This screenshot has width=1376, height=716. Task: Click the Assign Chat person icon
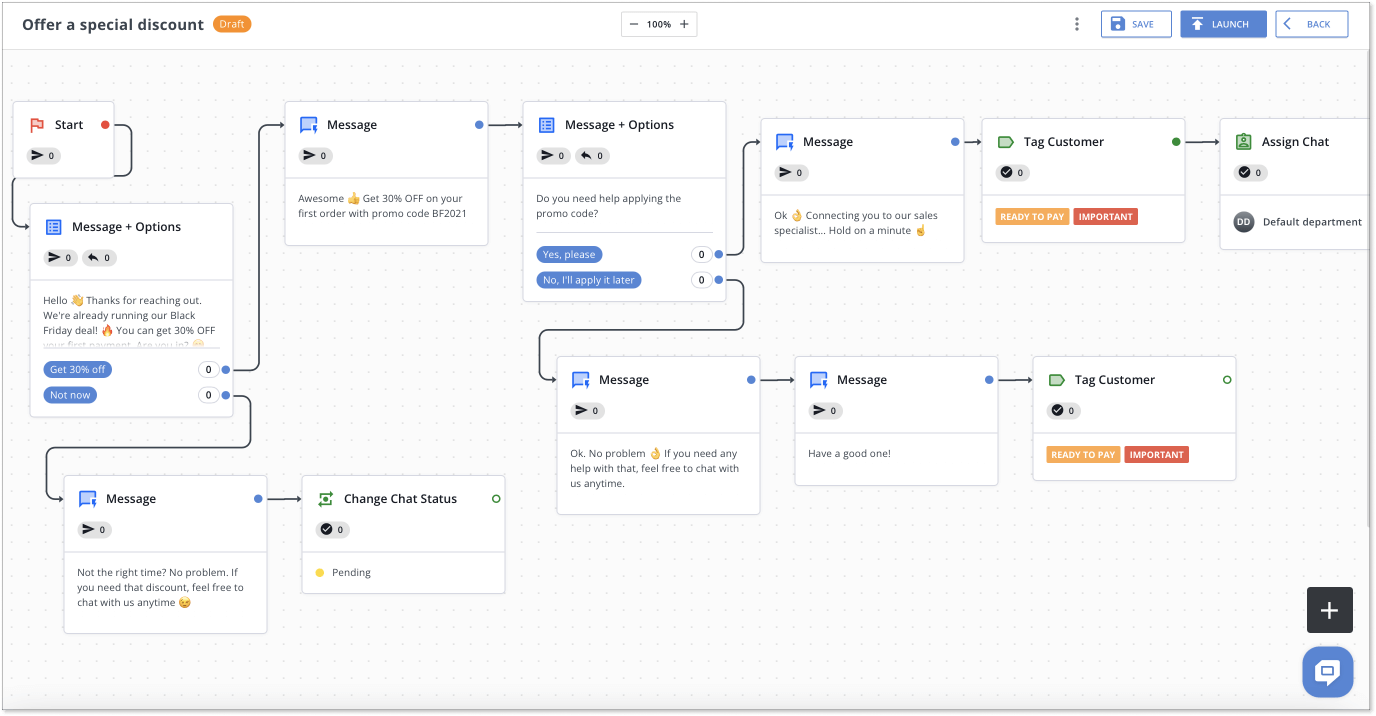(x=1244, y=142)
